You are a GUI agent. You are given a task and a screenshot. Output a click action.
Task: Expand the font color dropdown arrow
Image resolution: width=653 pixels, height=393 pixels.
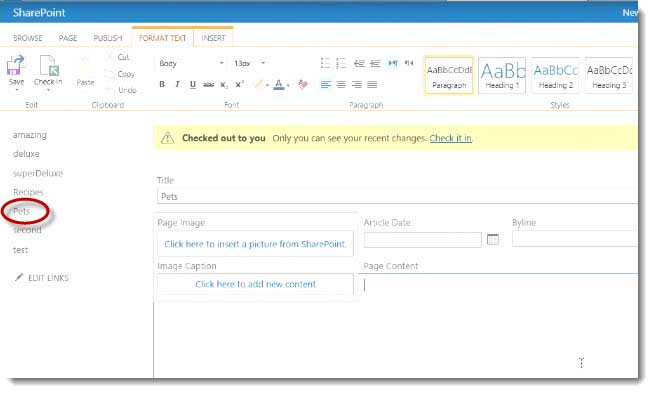coord(288,85)
